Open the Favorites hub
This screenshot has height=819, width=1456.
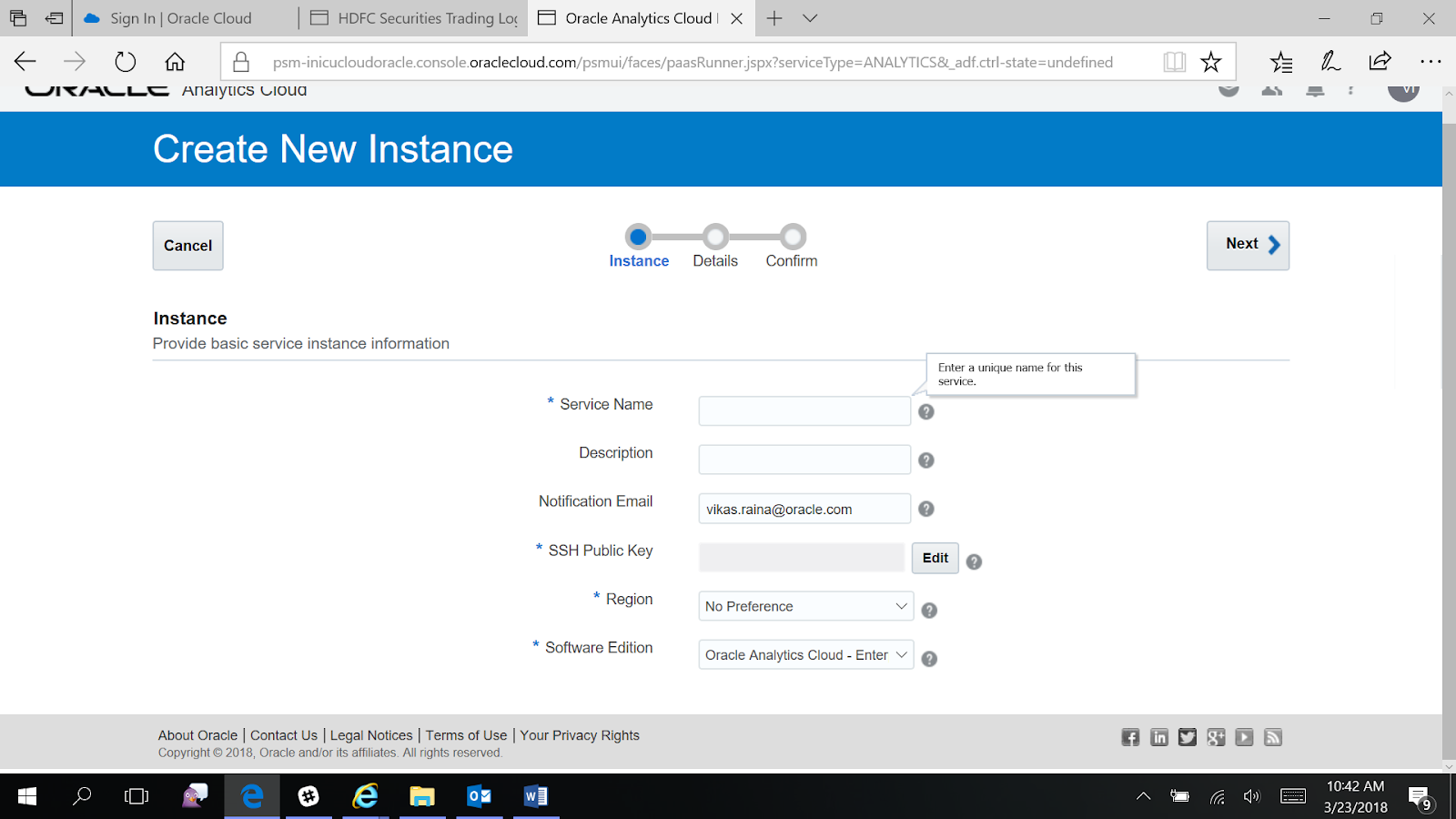point(1281,62)
